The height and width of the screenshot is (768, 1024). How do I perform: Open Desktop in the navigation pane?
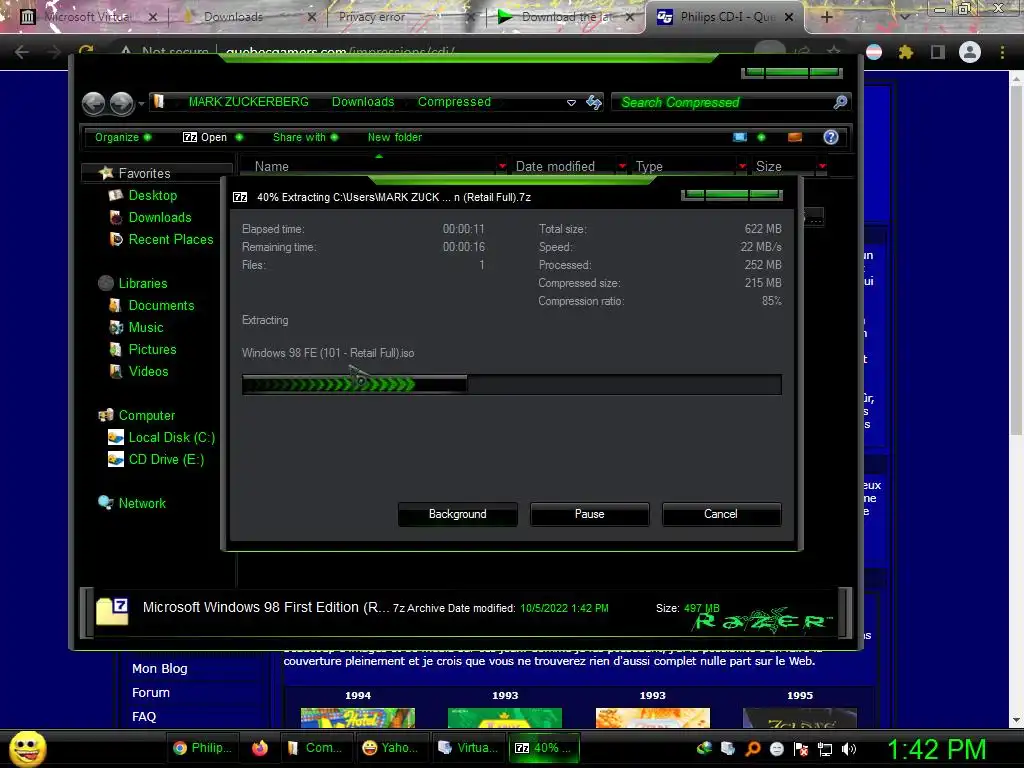point(152,195)
